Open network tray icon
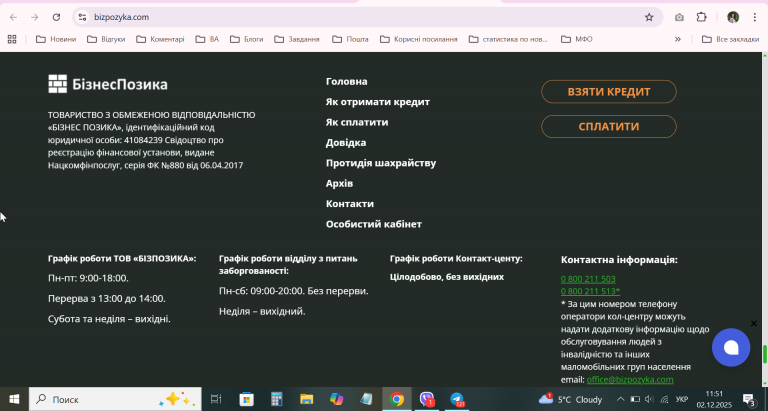 [664, 399]
